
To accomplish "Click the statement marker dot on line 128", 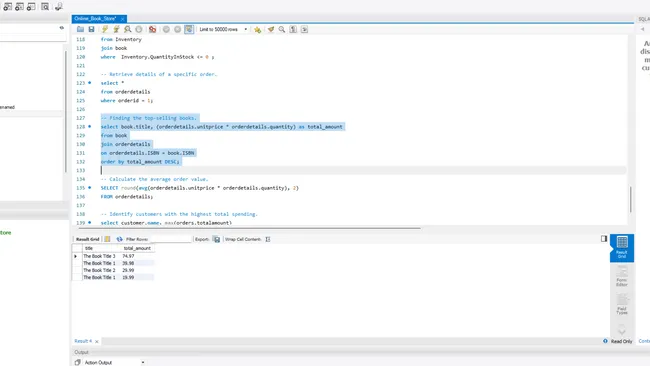I will [90, 126].
